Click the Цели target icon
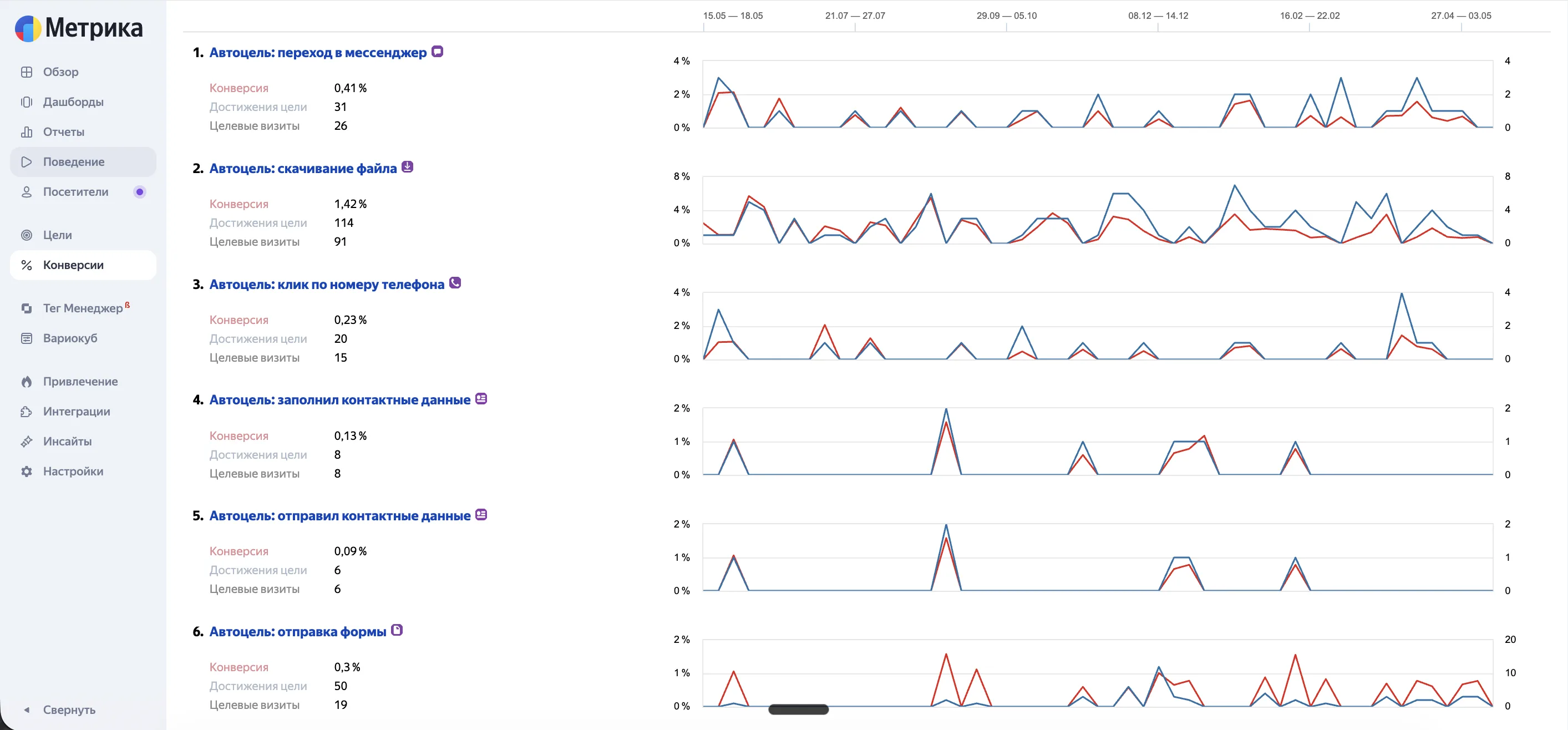The width and height of the screenshot is (1568, 730). (x=27, y=235)
